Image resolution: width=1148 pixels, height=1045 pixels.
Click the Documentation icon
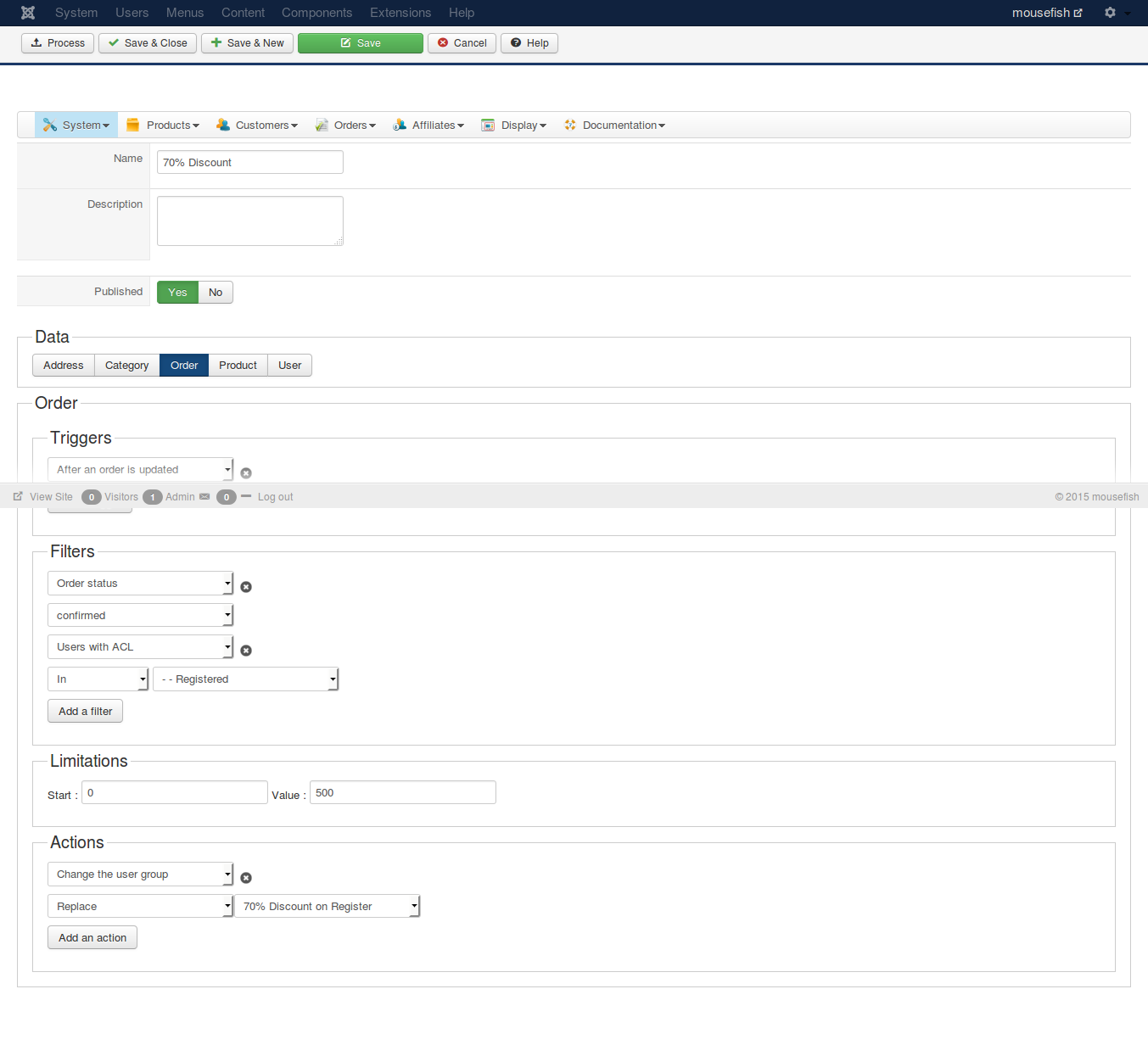[x=570, y=125]
